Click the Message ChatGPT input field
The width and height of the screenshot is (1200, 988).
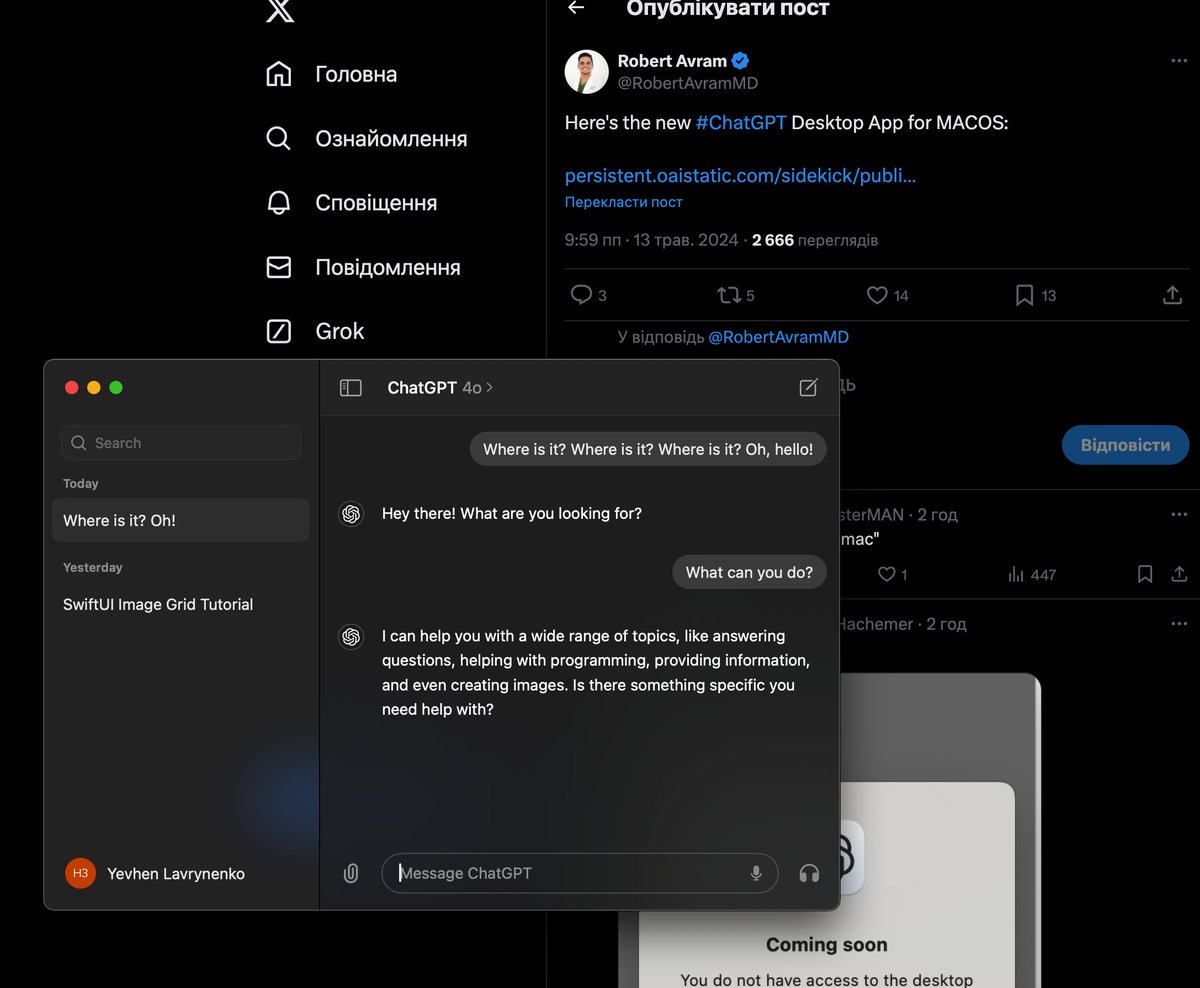(560, 873)
